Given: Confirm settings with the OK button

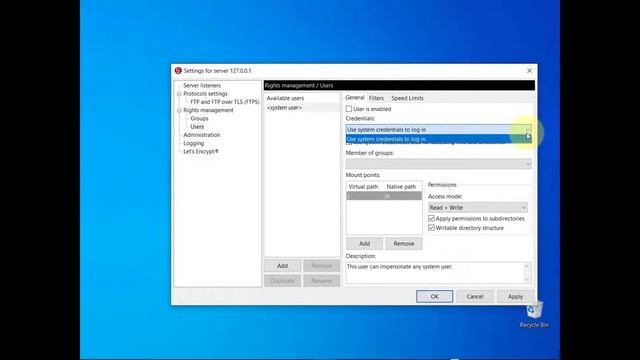Looking at the screenshot, I should coord(434,296).
